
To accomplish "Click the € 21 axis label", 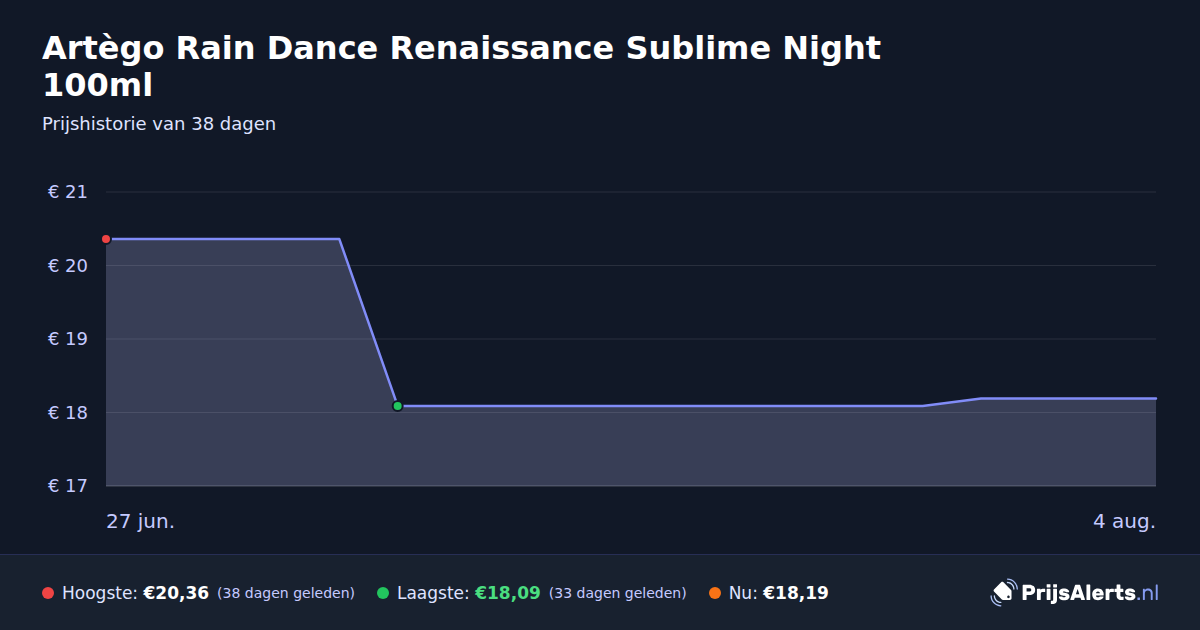I will click(x=67, y=192).
